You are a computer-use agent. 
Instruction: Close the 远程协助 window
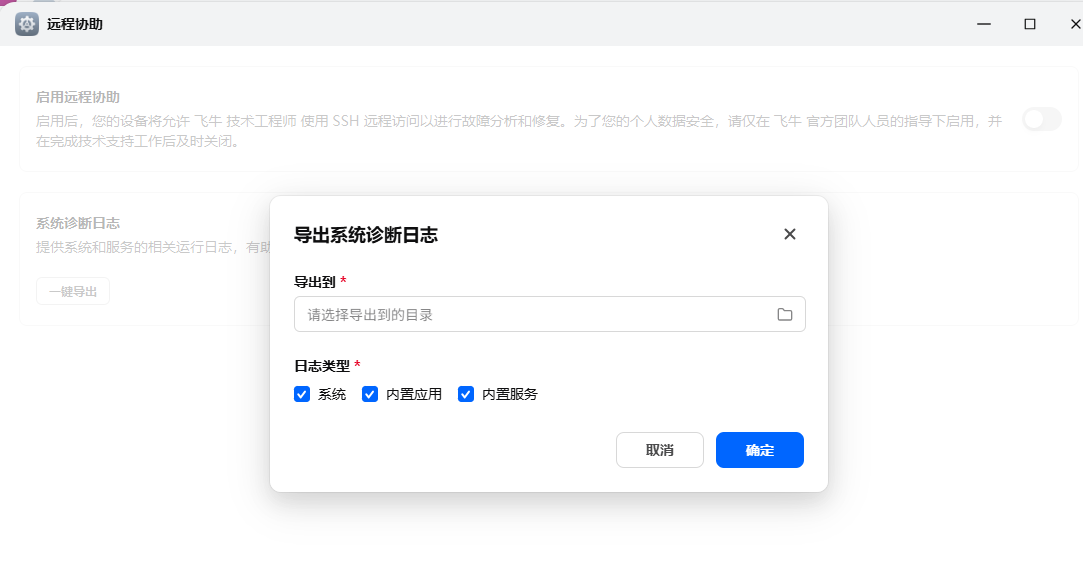1075,24
